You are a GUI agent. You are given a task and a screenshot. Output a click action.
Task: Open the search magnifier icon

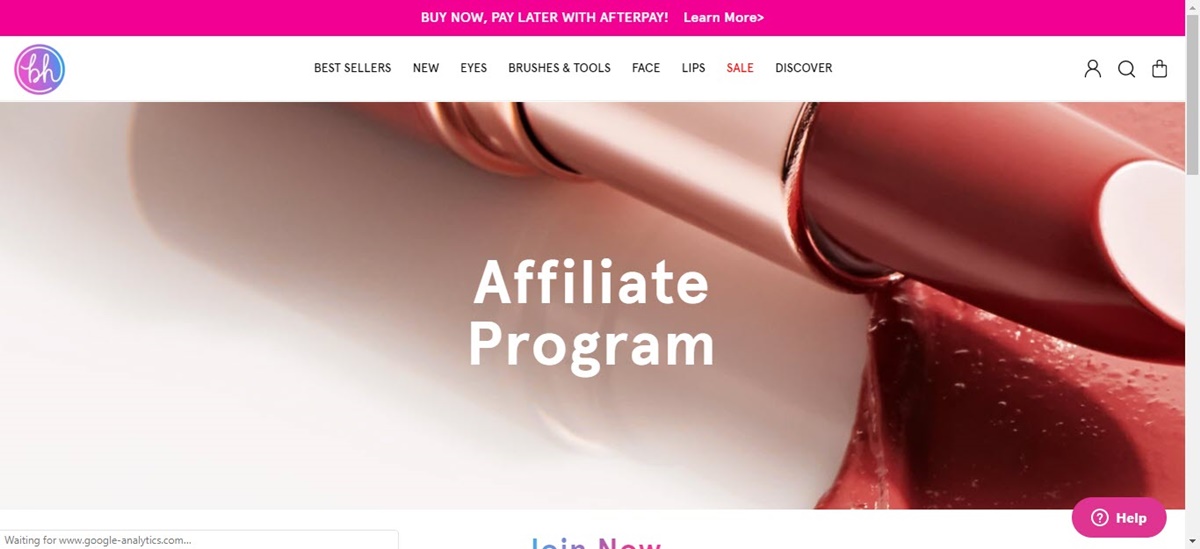pyautogui.click(x=1126, y=69)
